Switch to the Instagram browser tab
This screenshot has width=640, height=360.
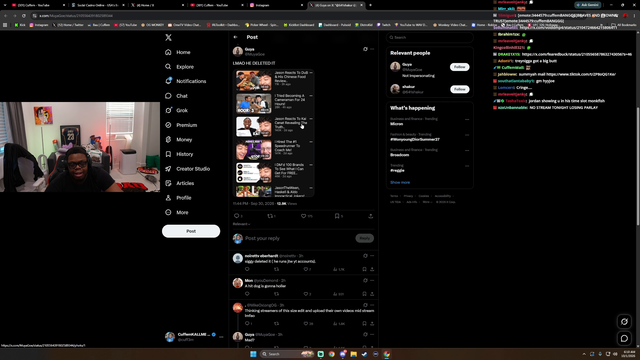tap(276, 5)
